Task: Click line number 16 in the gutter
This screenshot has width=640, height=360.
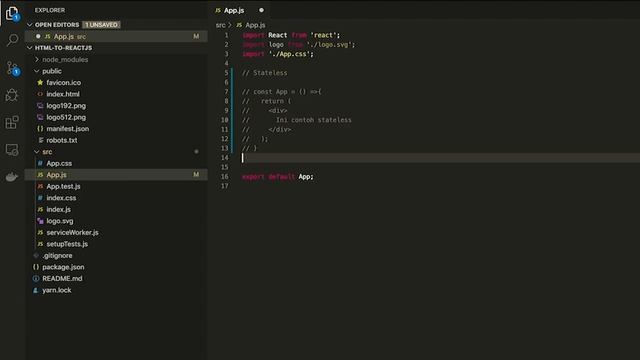Action: (224, 177)
